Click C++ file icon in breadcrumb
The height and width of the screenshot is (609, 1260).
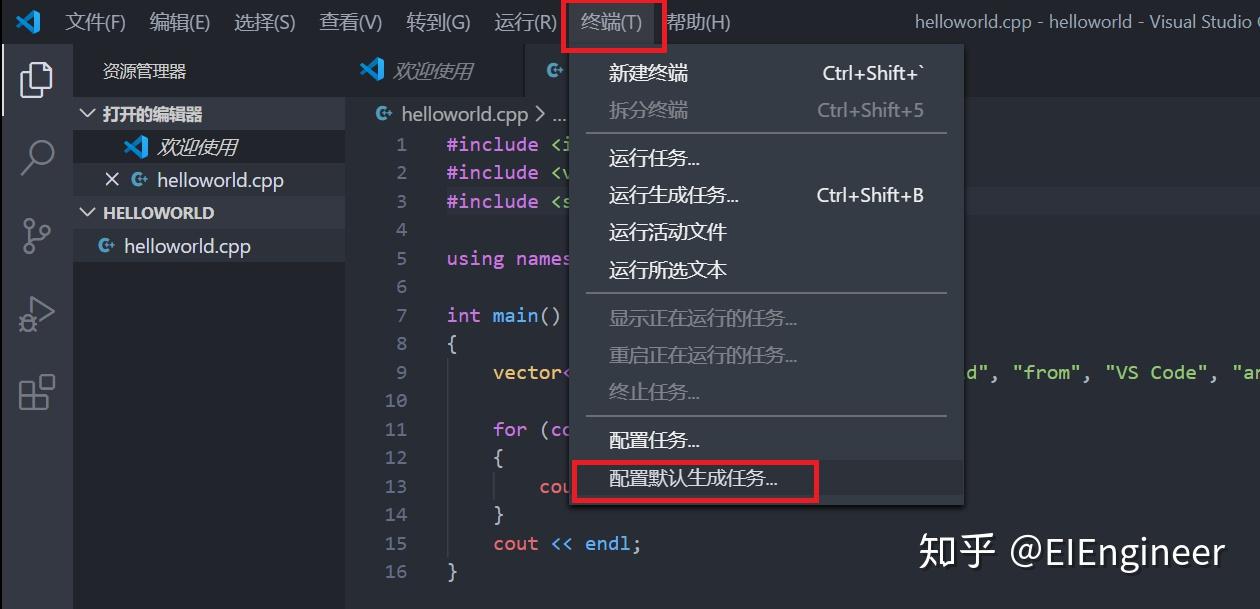383,115
